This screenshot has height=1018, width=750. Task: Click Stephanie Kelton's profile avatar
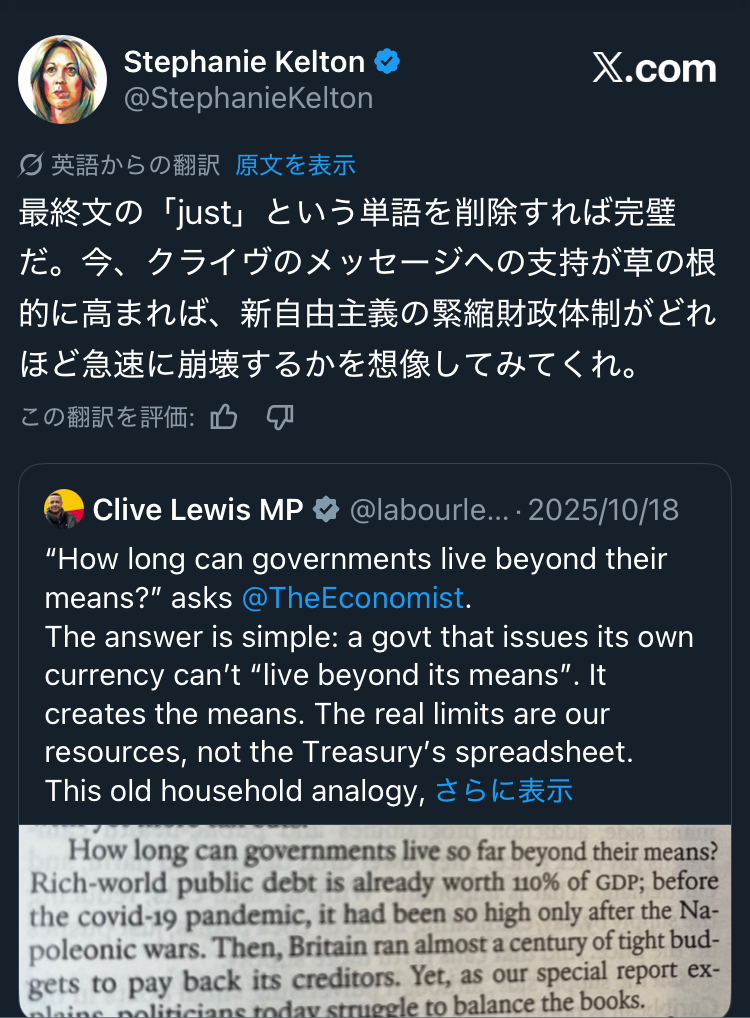pyautogui.click(x=63, y=79)
